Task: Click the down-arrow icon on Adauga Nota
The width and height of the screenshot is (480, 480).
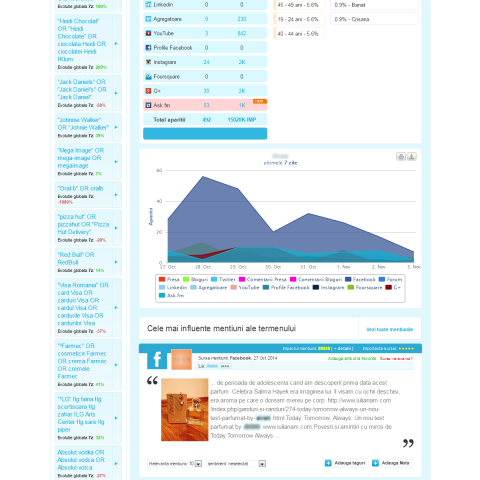Action: tap(375, 463)
